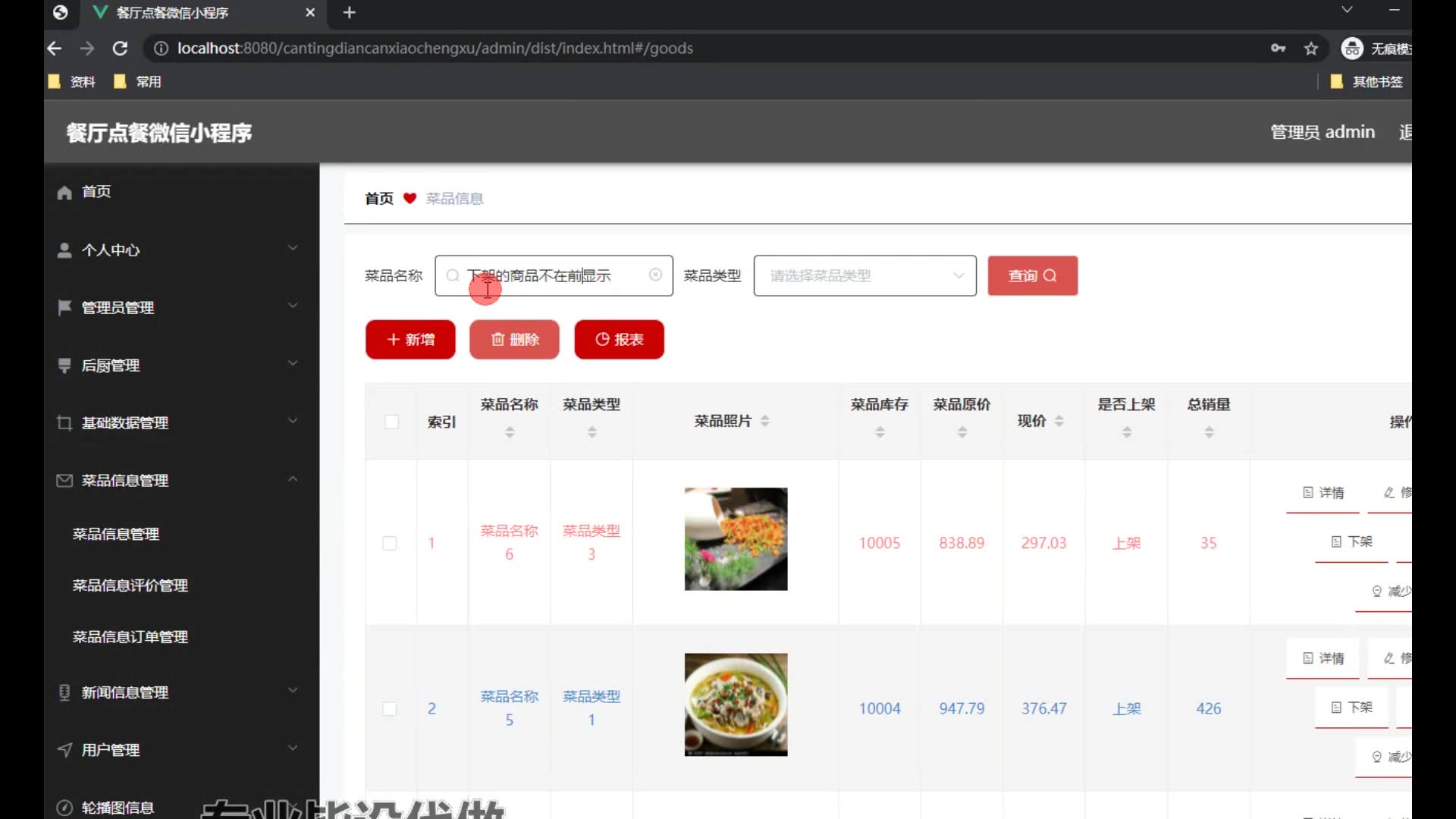Click 减少 button for row 2
This screenshot has height=819, width=1456.
(x=1384, y=756)
